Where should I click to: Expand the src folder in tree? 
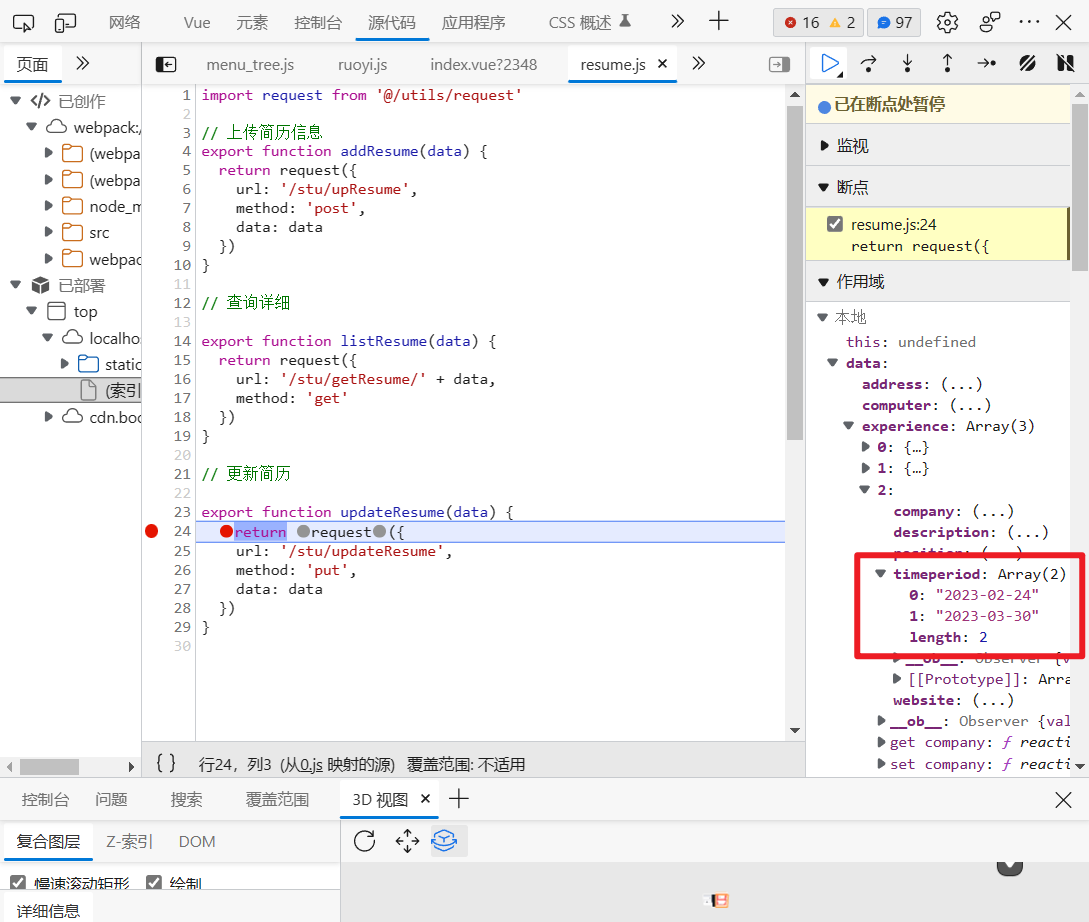pyautogui.click(x=49, y=232)
